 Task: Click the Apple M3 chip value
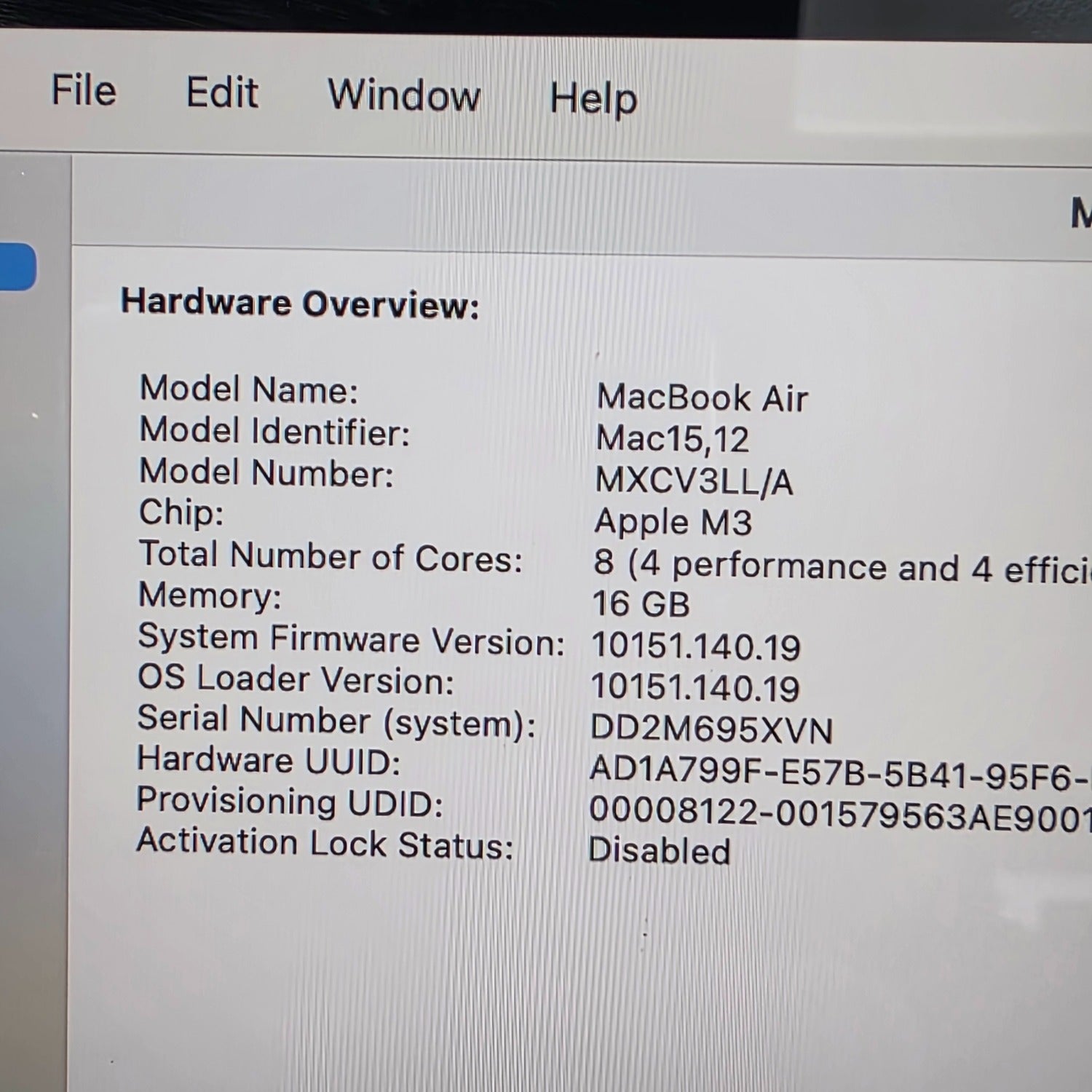tap(673, 522)
